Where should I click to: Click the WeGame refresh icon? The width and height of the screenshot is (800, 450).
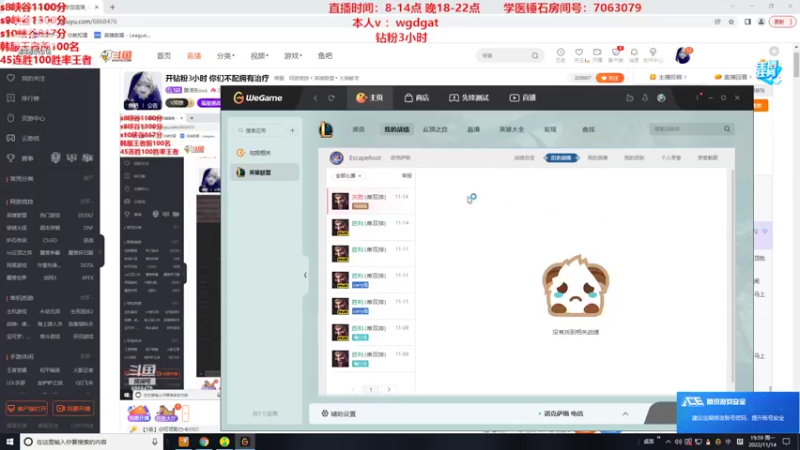click(331, 98)
